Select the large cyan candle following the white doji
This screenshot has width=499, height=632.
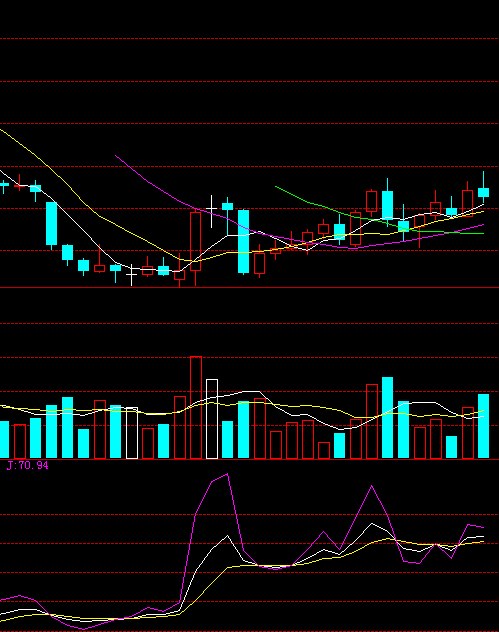[243, 241]
